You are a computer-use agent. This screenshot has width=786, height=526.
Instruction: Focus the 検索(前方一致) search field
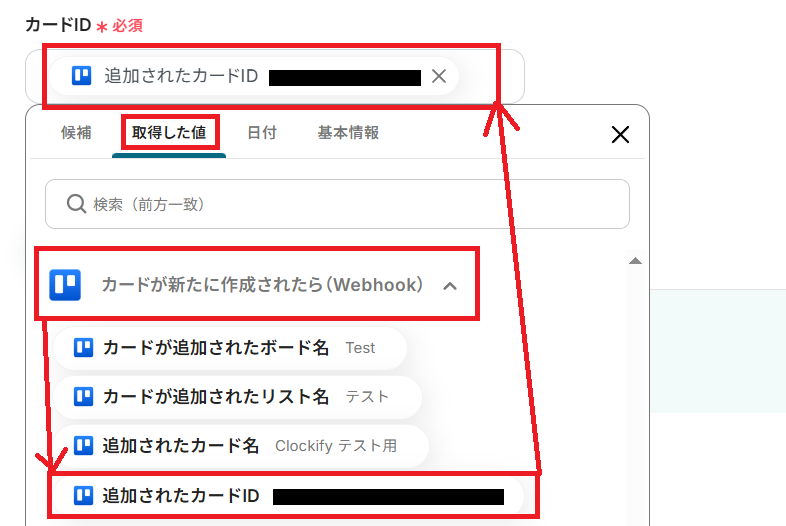click(x=337, y=204)
